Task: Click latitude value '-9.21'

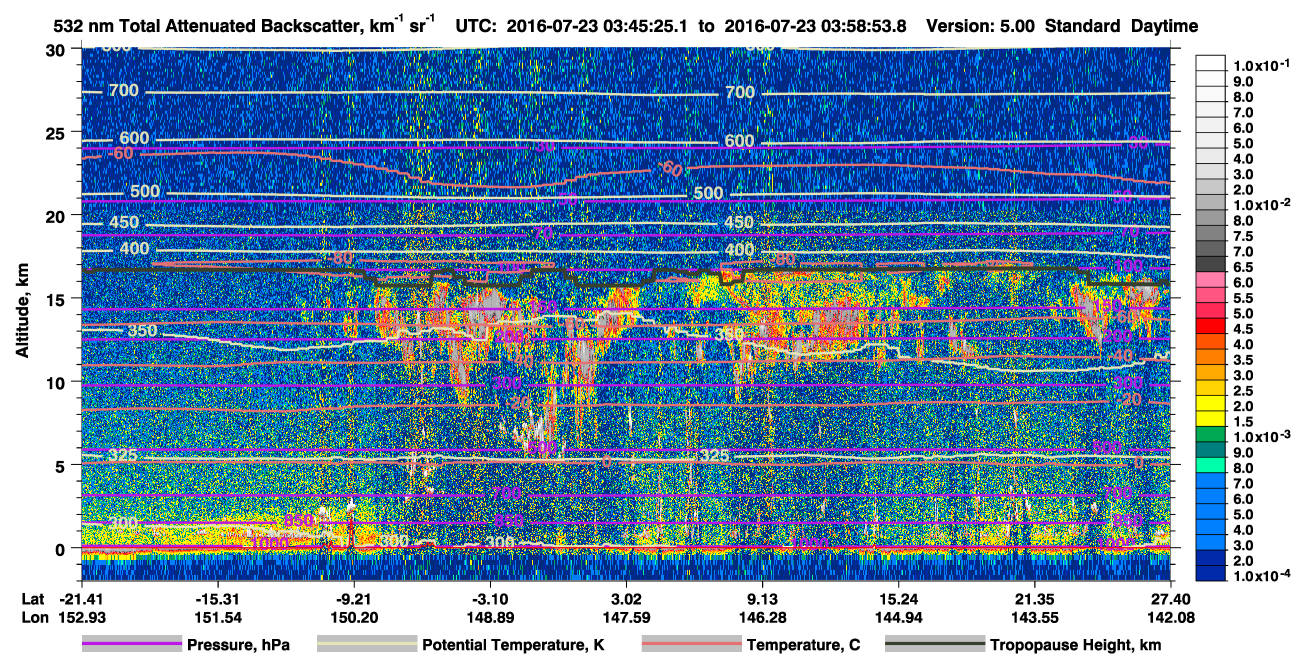Action: [352, 598]
